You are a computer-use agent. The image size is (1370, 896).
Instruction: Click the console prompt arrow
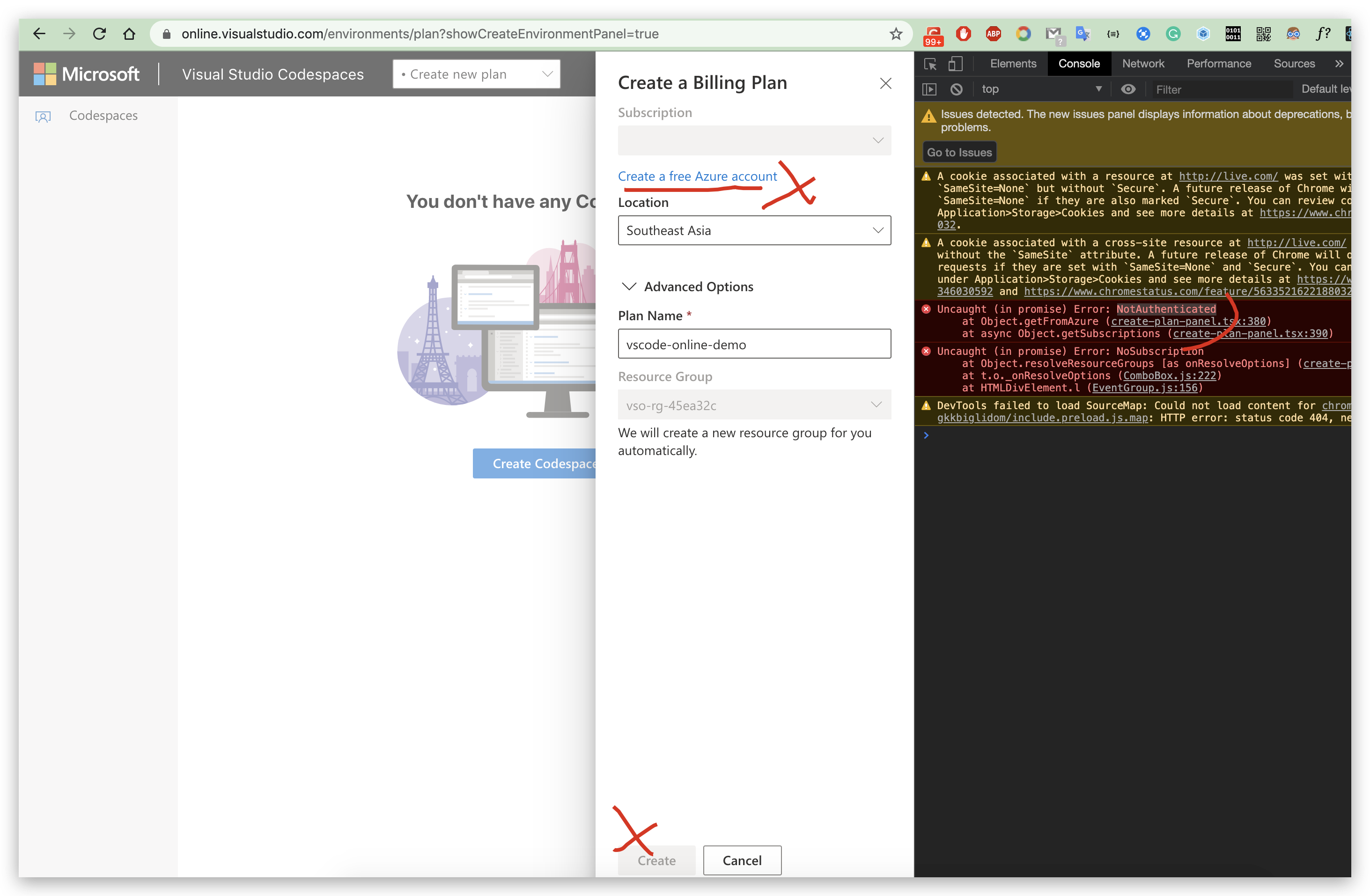pyautogui.click(x=926, y=436)
